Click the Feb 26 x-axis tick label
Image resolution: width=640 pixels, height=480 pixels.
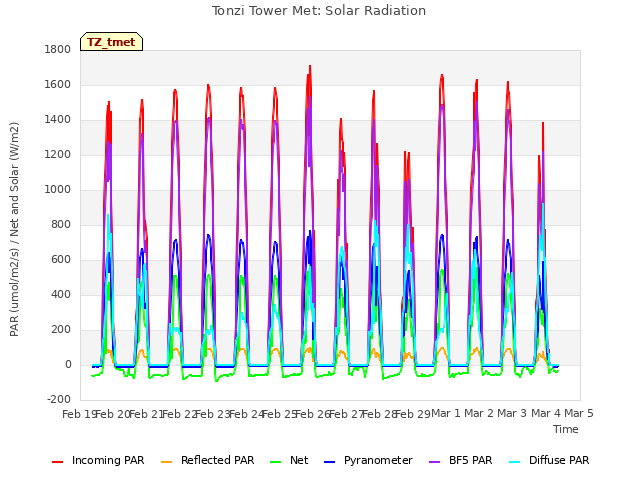point(313,414)
